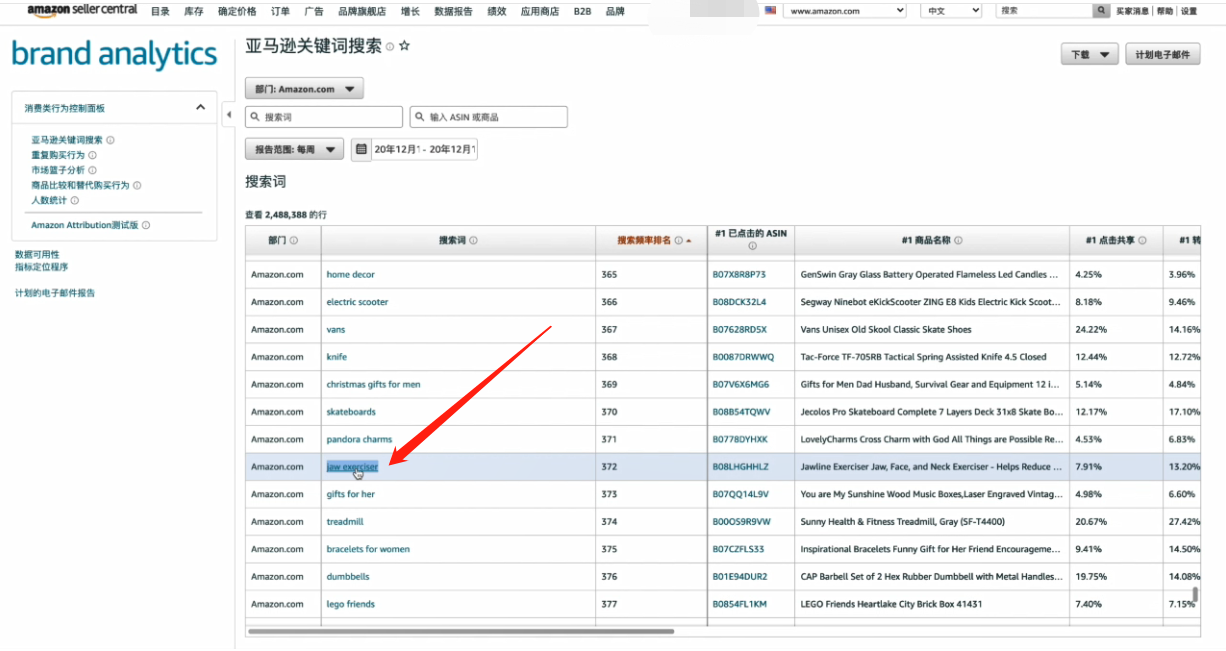Click info icon under #1 已点击的 ASIN header
This screenshot has width=1226, height=651.
tap(752, 246)
